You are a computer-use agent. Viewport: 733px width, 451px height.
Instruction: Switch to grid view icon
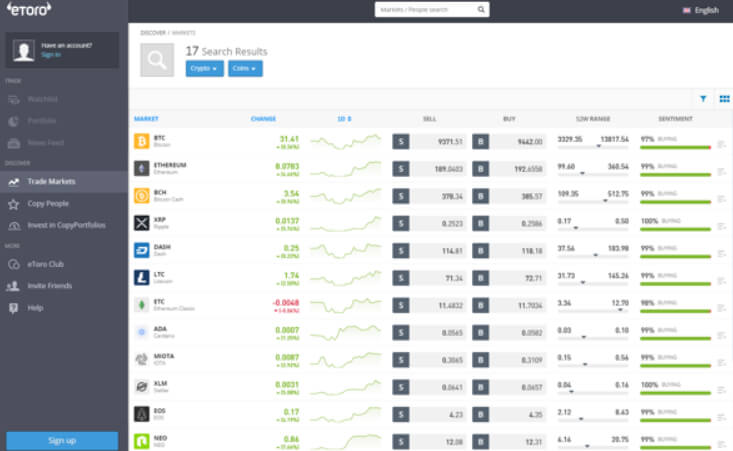point(724,99)
